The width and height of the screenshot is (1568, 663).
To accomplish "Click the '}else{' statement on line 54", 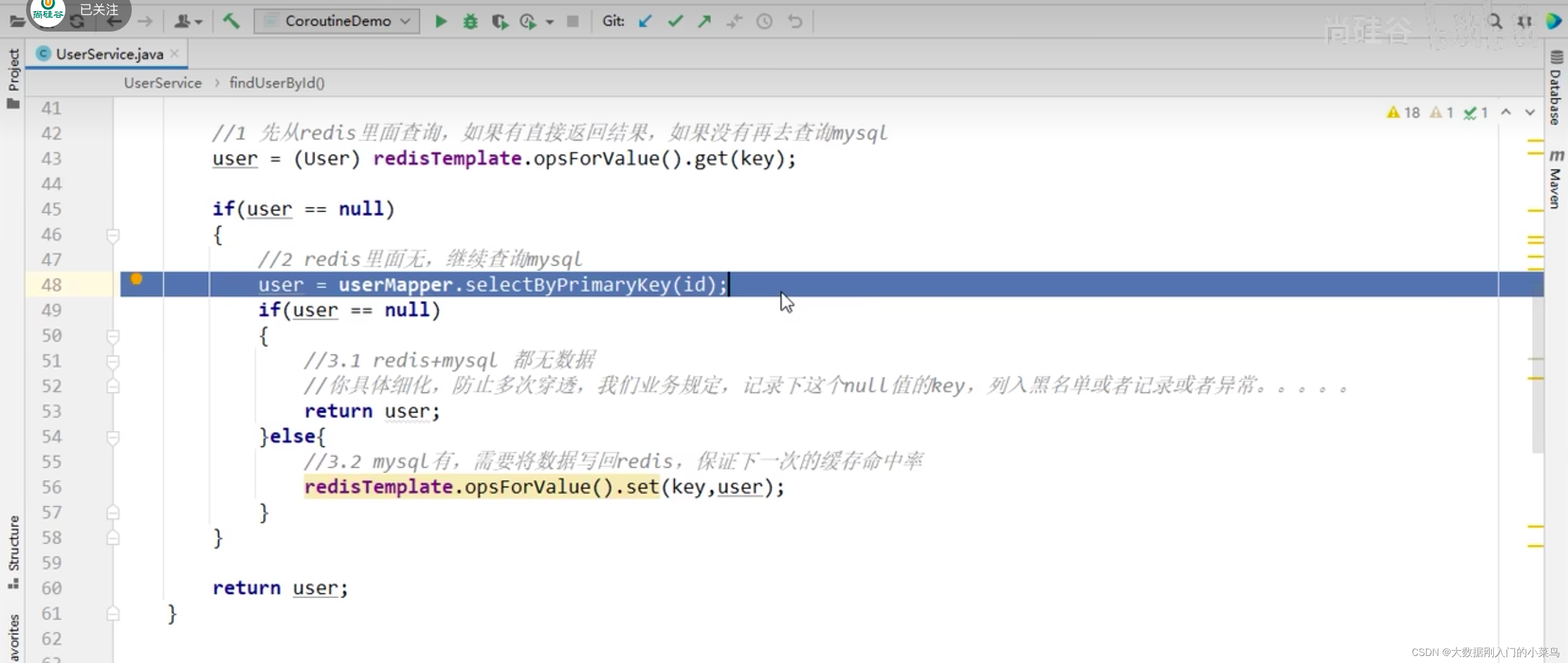I will pyautogui.click(x=292, y=437).
